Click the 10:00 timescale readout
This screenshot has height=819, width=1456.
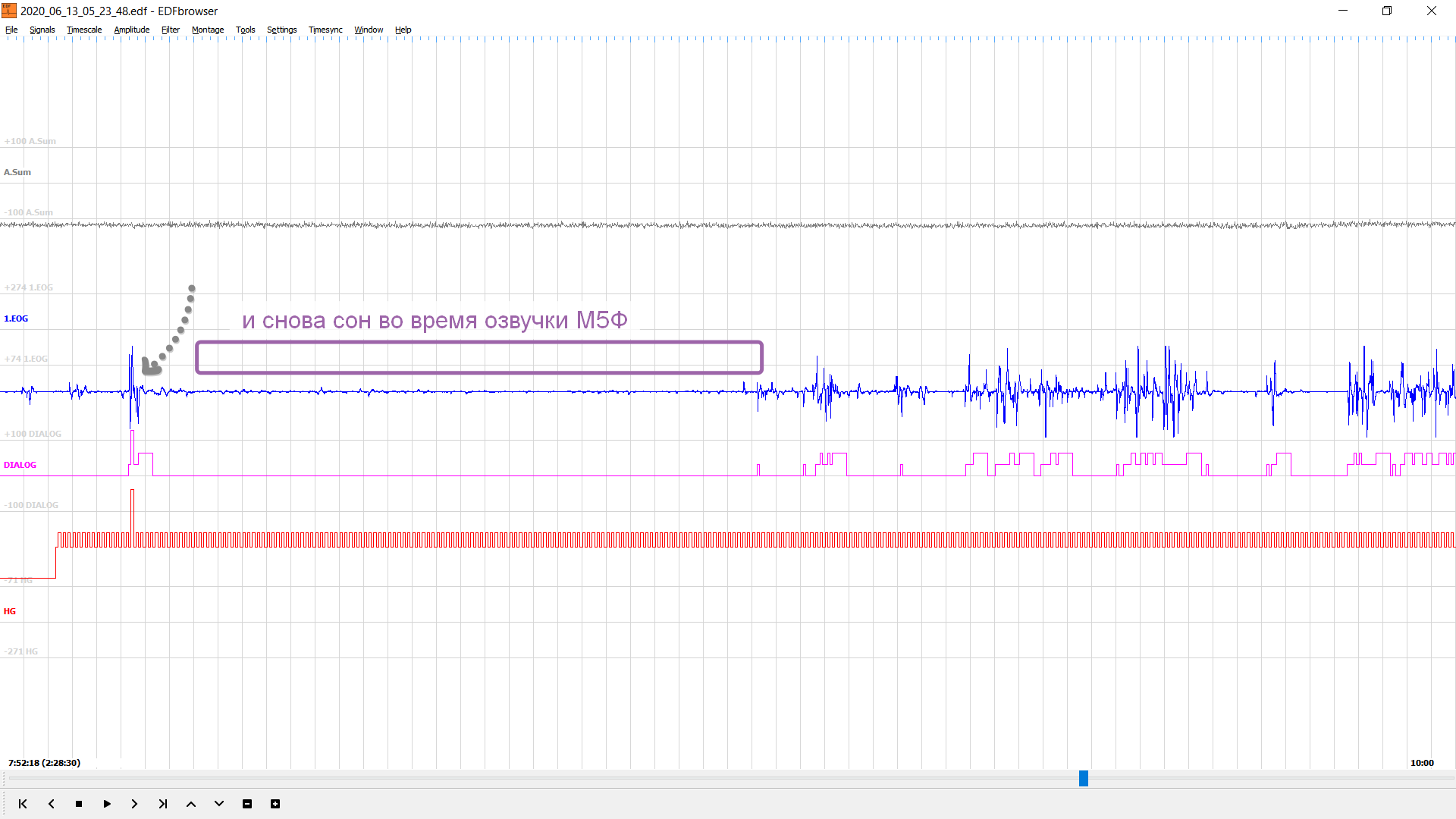1422,763
